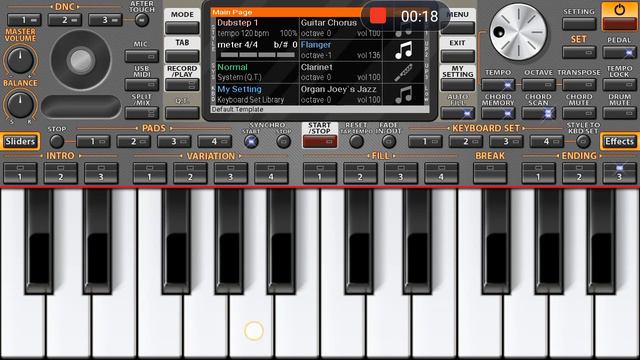
Task: Open the Guitar Chorus sound selector
Action: point(340,28)
